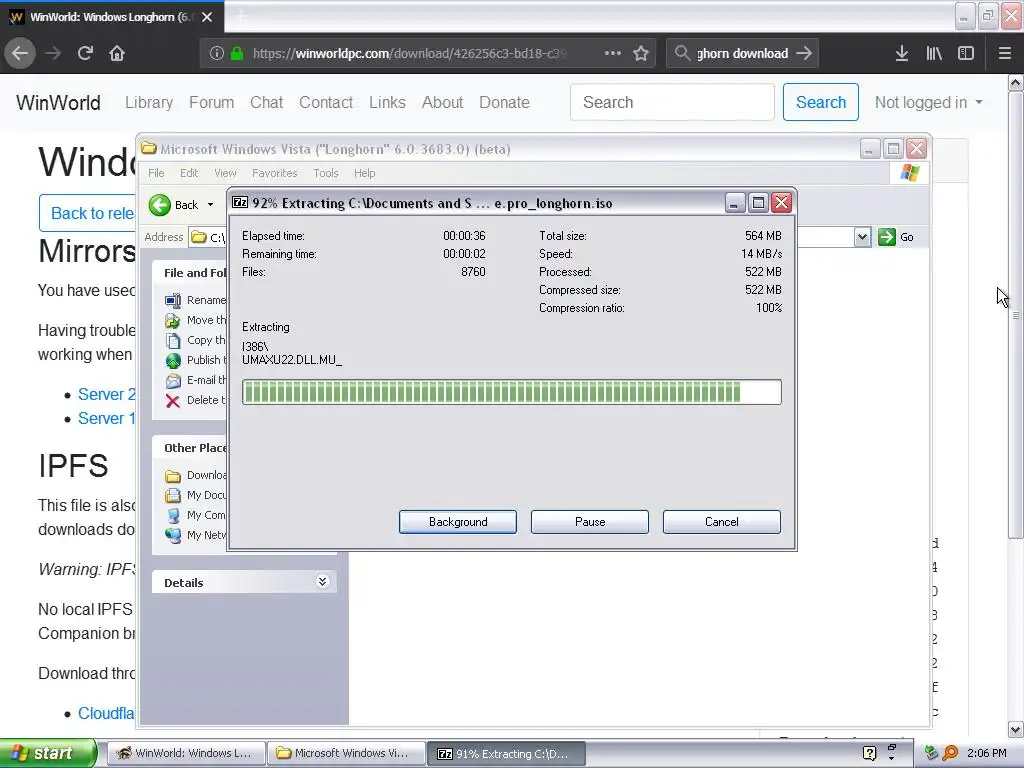Click WinWorld site search field
This screenshot has height=768, width=1024.
click(672, 102)
